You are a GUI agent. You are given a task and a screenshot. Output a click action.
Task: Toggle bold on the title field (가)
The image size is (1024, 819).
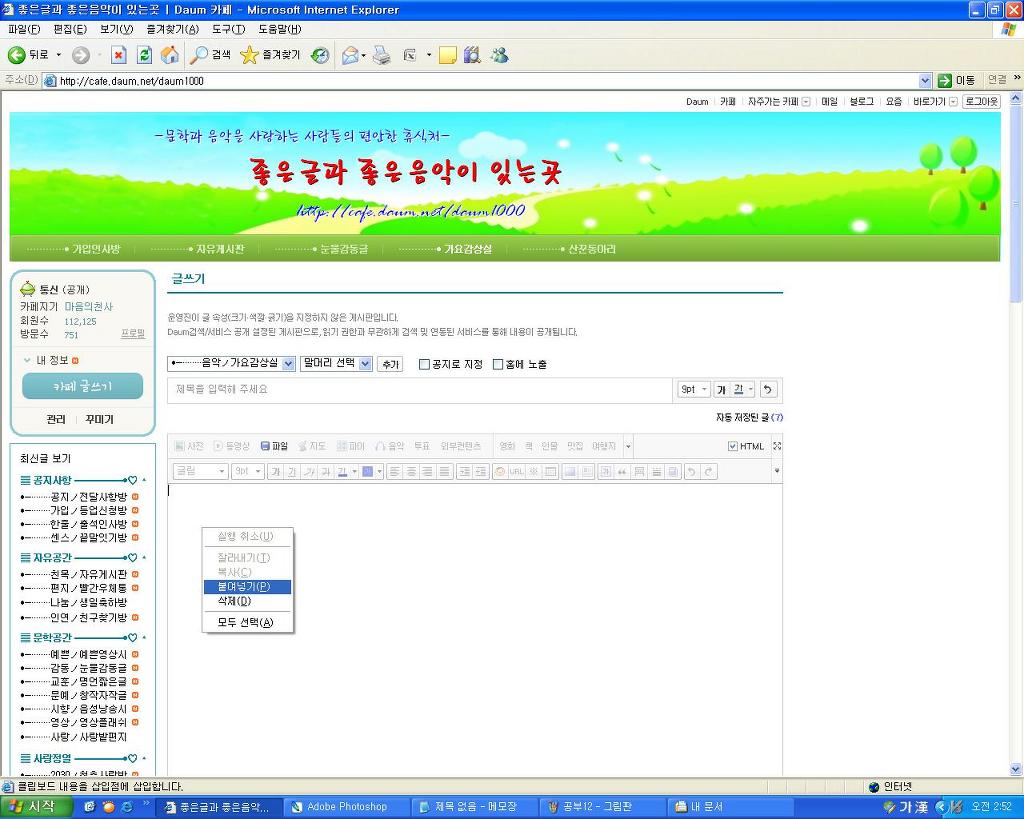(721, 389)
